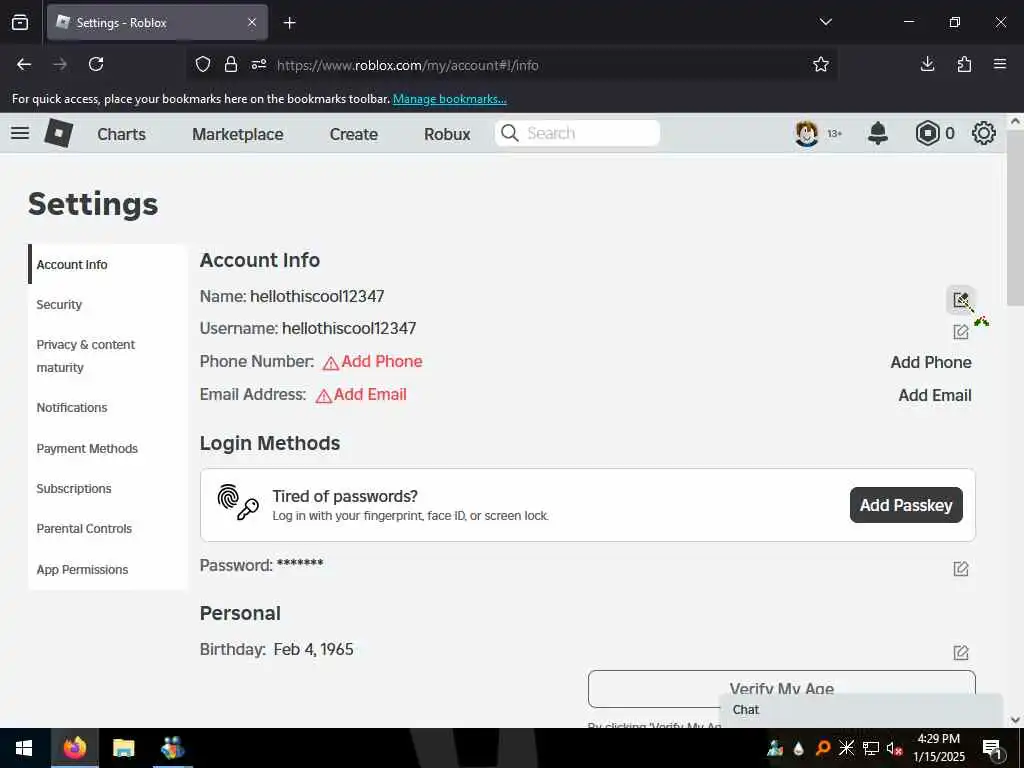The width and height of the screenshot is (1024, 768).
Task: Edit the username with the pencil icon
Action: click(x=961, y=332)
